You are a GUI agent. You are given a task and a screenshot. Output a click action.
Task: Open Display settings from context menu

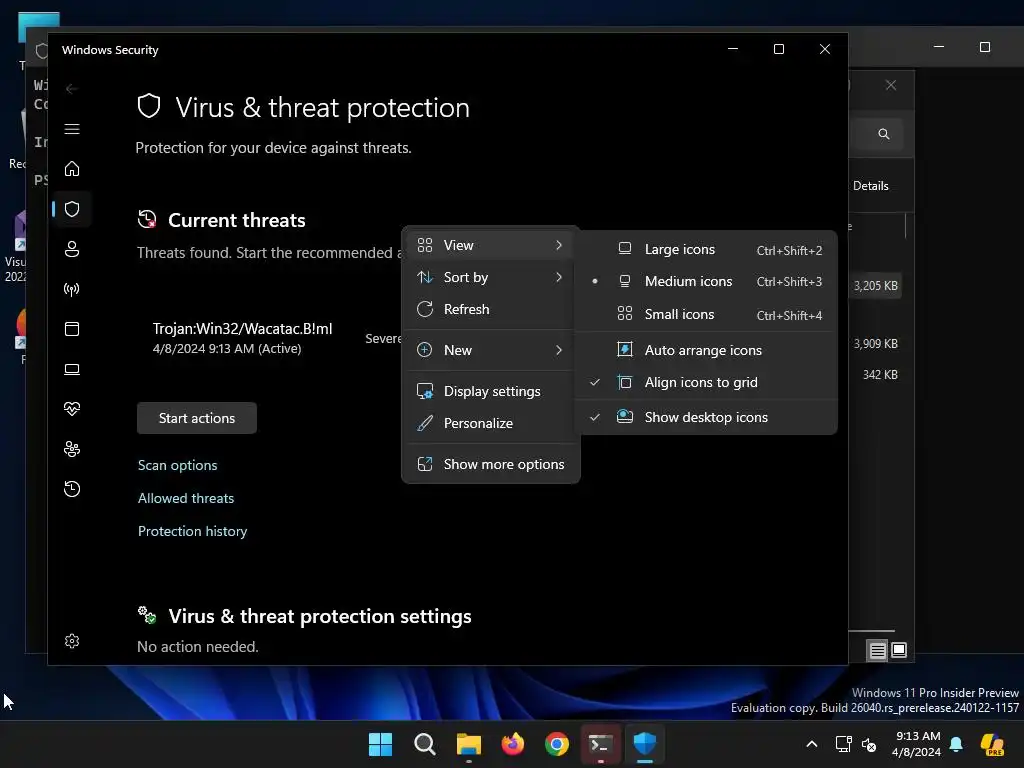(x=490, y=391)
